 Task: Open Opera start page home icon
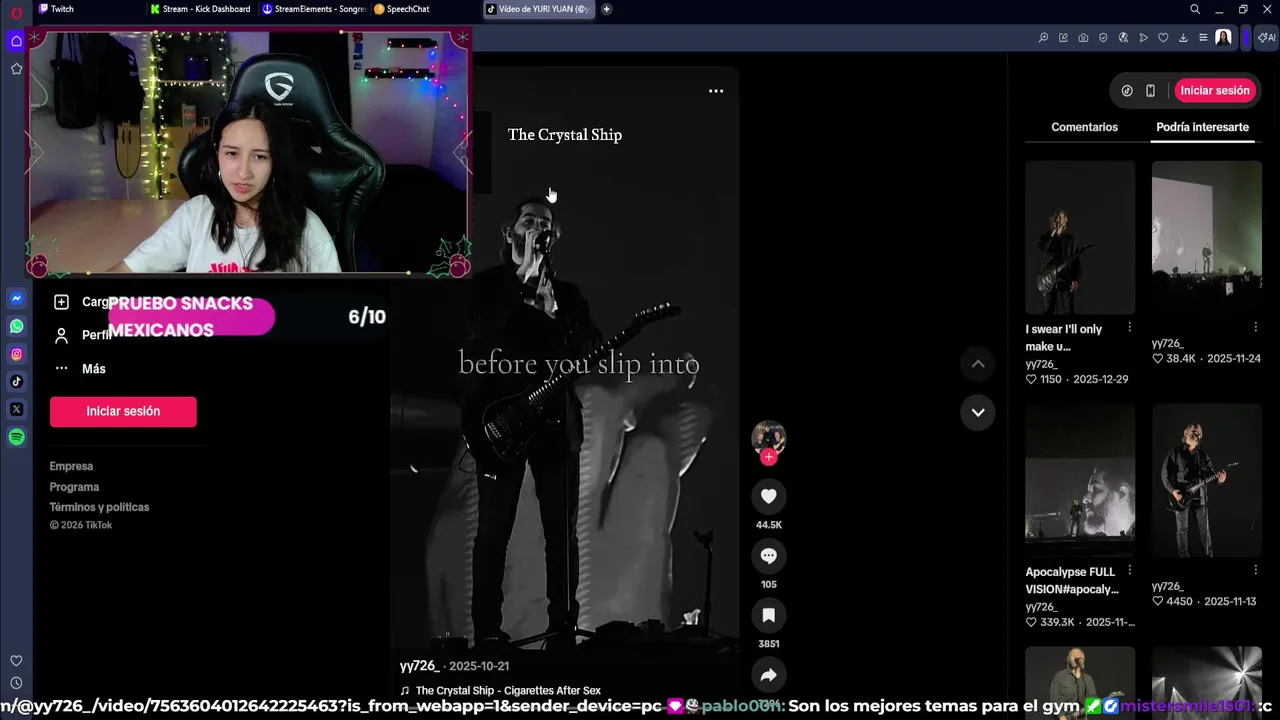click(16, 41)
